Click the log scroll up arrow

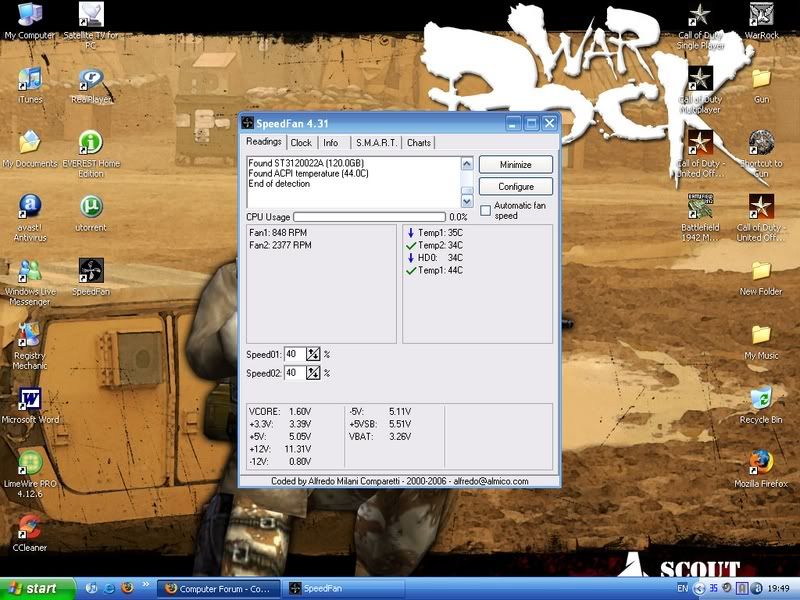(467, 163)
